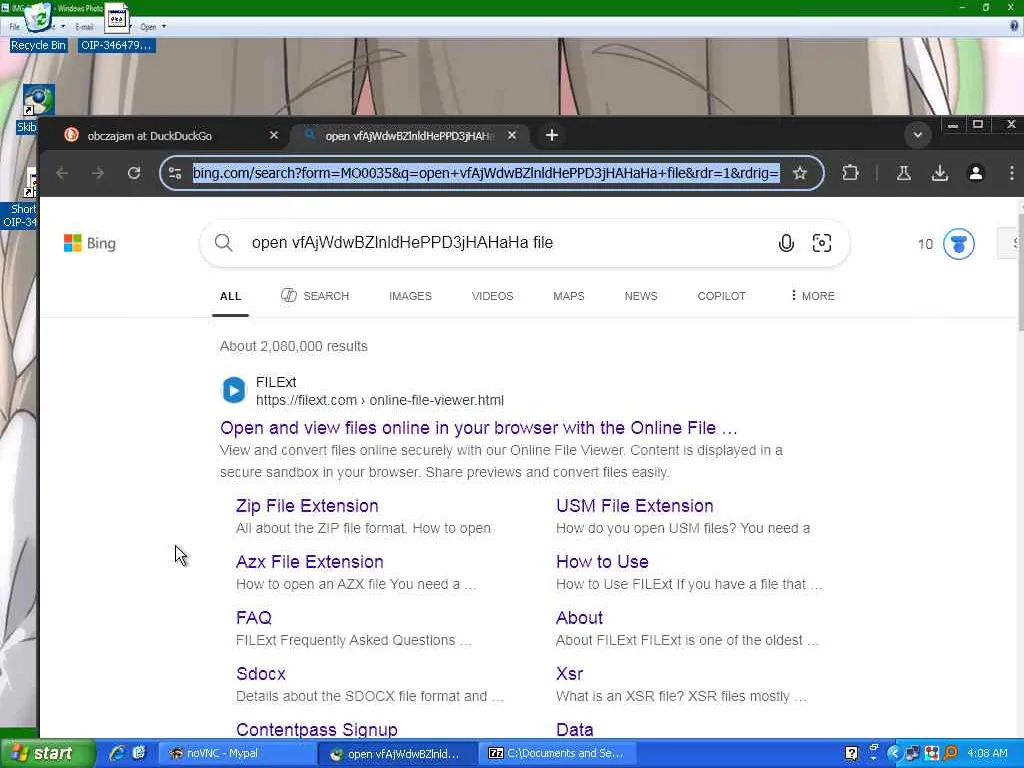1024x768 pixels.
Task: Go to the Bing logo home
Action: 89,243
